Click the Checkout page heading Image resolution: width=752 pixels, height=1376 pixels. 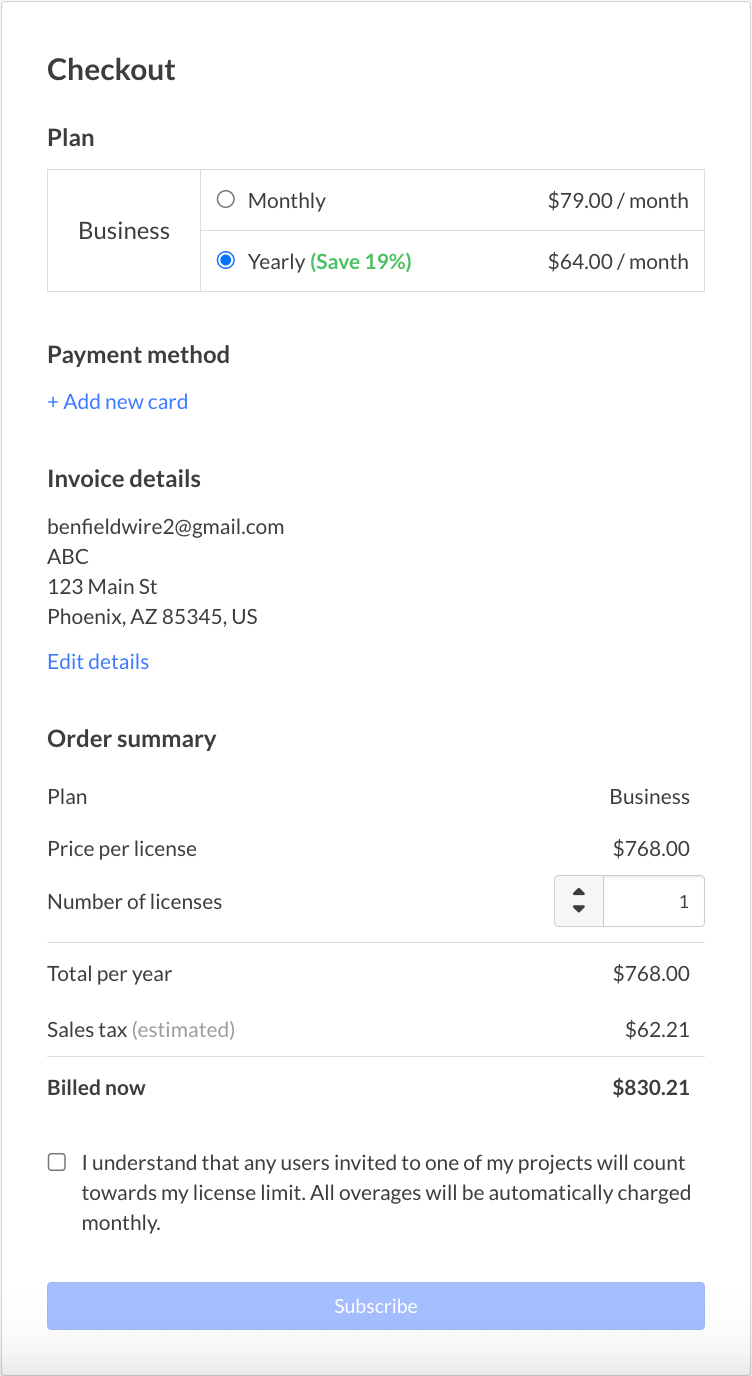click(x=111, y=70)
